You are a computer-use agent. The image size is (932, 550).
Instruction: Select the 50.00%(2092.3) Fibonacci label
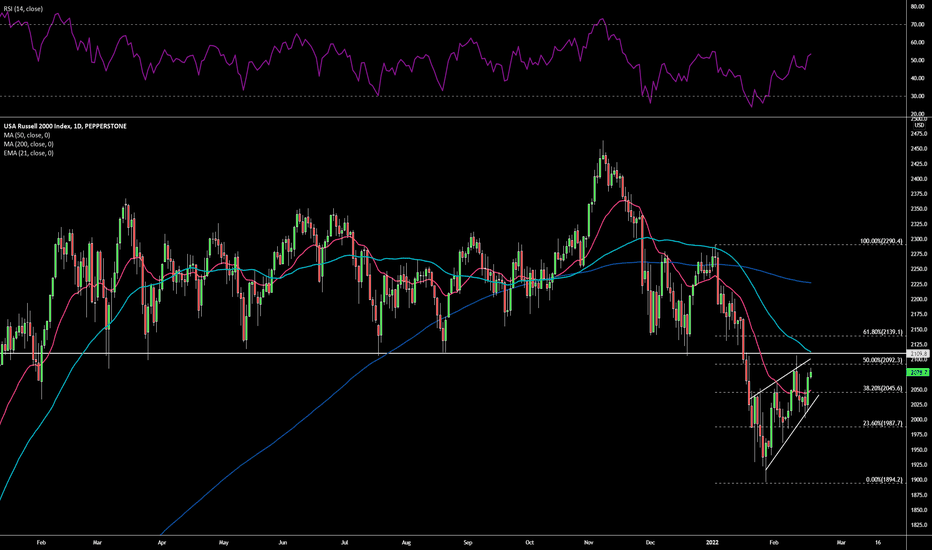(x=883, y=360)
